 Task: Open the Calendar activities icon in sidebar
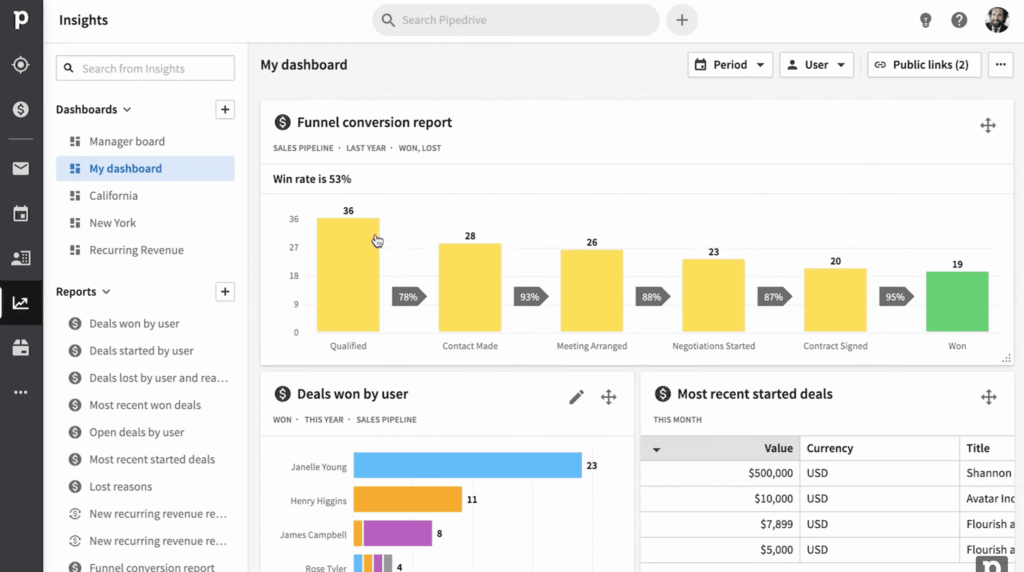(x=21, y=213)
